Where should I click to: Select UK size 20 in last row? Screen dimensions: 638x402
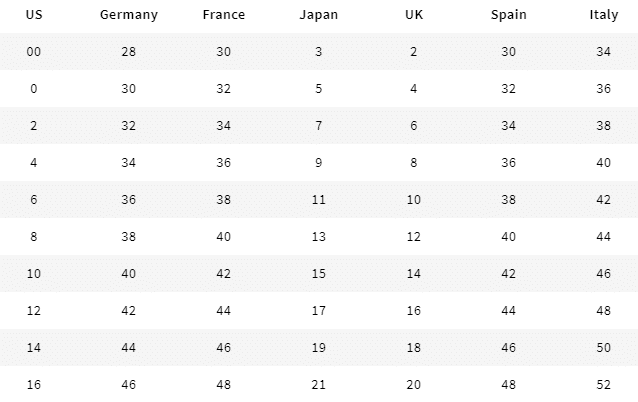414,384
